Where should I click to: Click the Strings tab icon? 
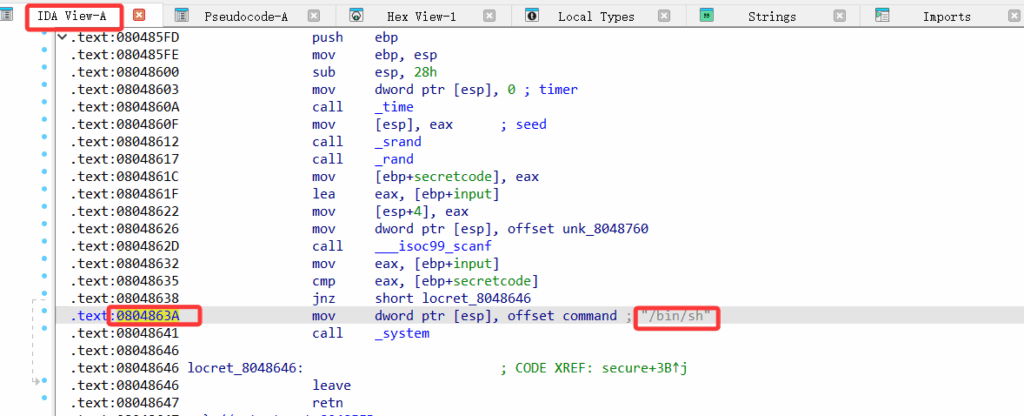(x=706, y=16)
